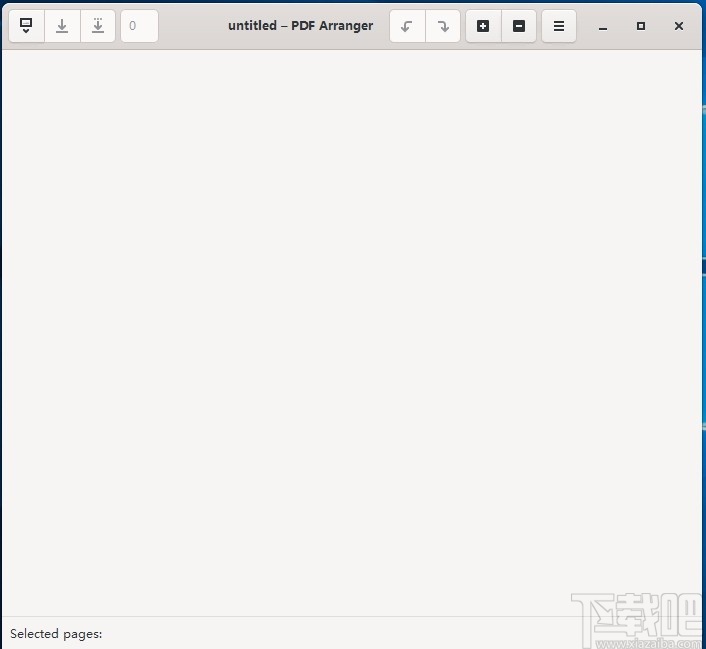This screenshot has height=649, width=706.
Task: Click the Save As dotted-arrow icon
Action: click(98, 26)
